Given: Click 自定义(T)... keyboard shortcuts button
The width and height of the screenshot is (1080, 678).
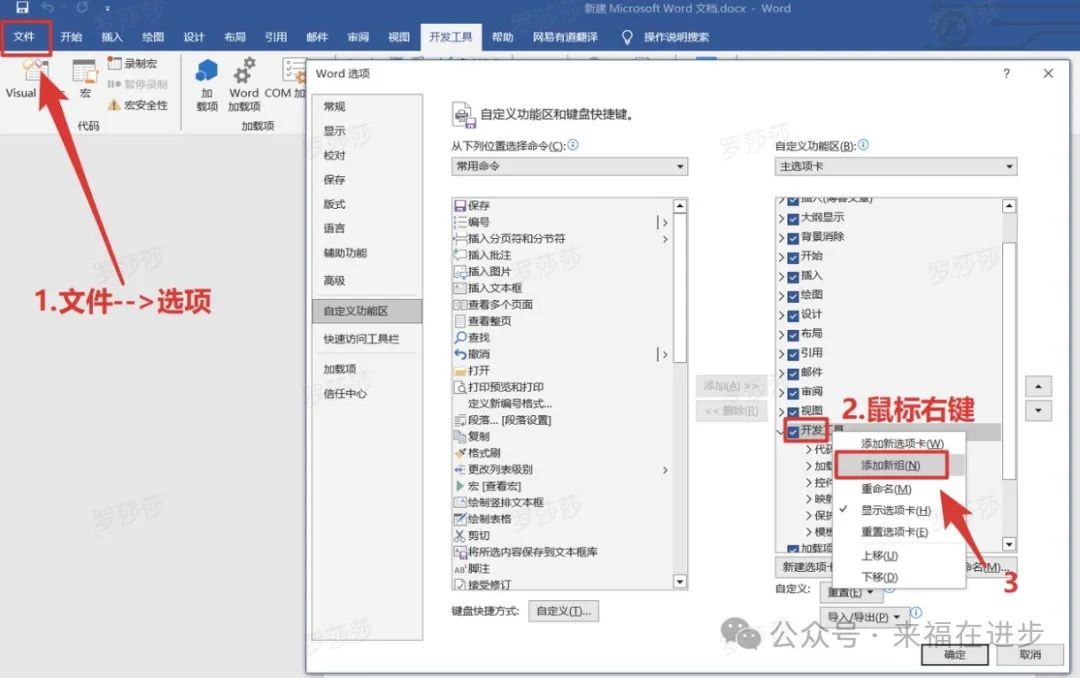Looking at the screenshot, I should [563, 610].
